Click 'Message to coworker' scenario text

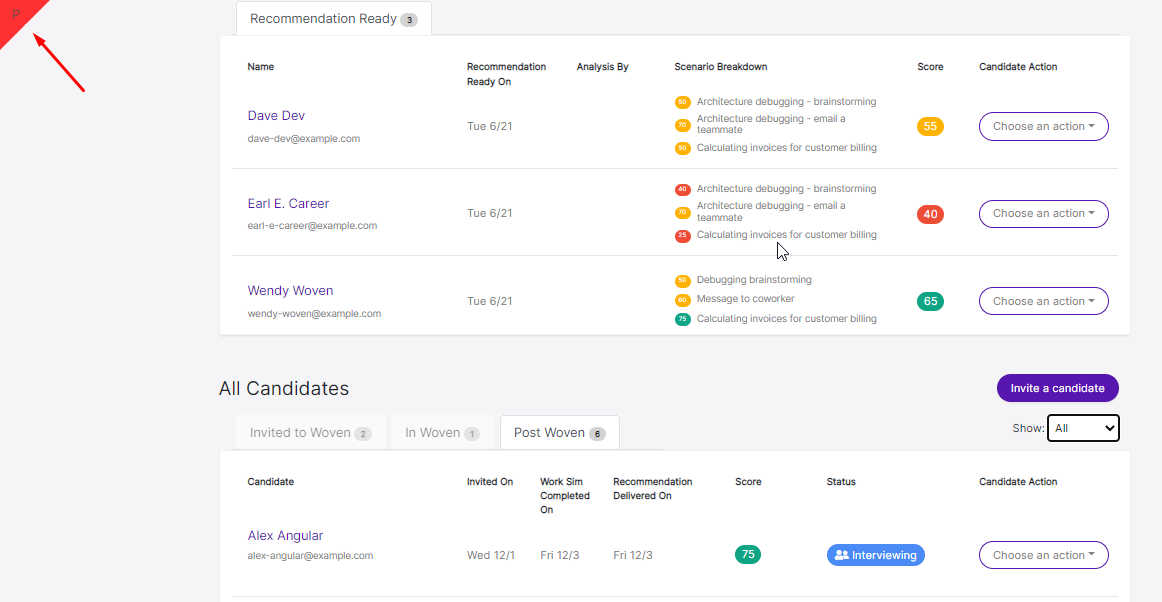(x=746, y=299)
